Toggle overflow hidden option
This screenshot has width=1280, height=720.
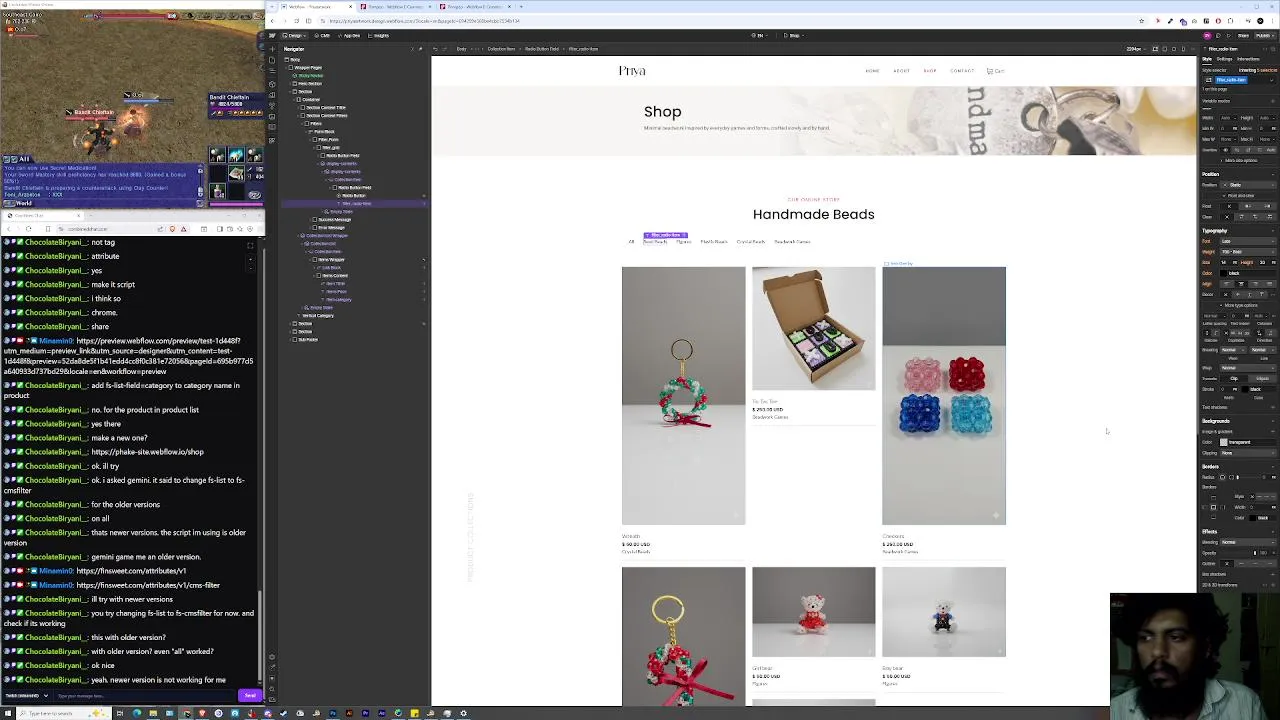(x=1237, y=150)
